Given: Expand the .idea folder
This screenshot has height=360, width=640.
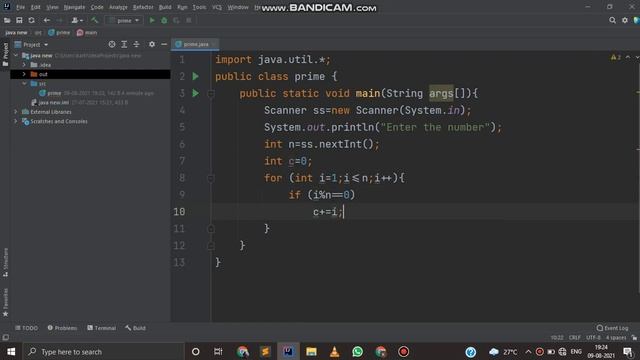Looking at the screenshot, I should click(x=24, y=65).
